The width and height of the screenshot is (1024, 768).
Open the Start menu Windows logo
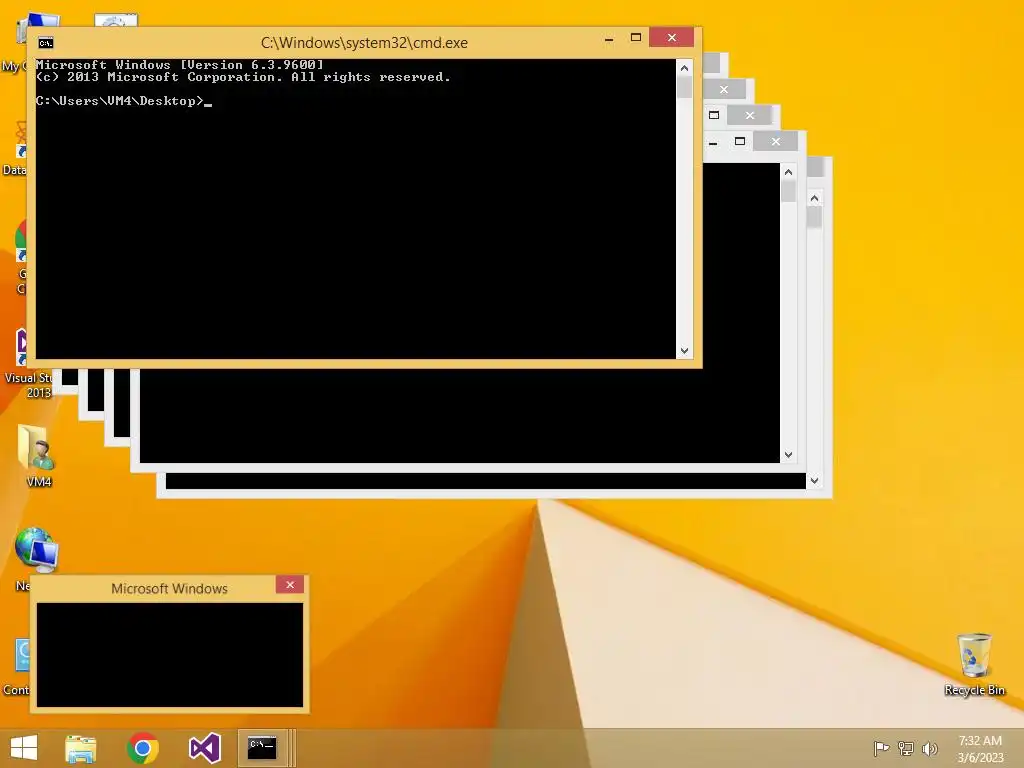pyautogui.click(x=24, y=748)
